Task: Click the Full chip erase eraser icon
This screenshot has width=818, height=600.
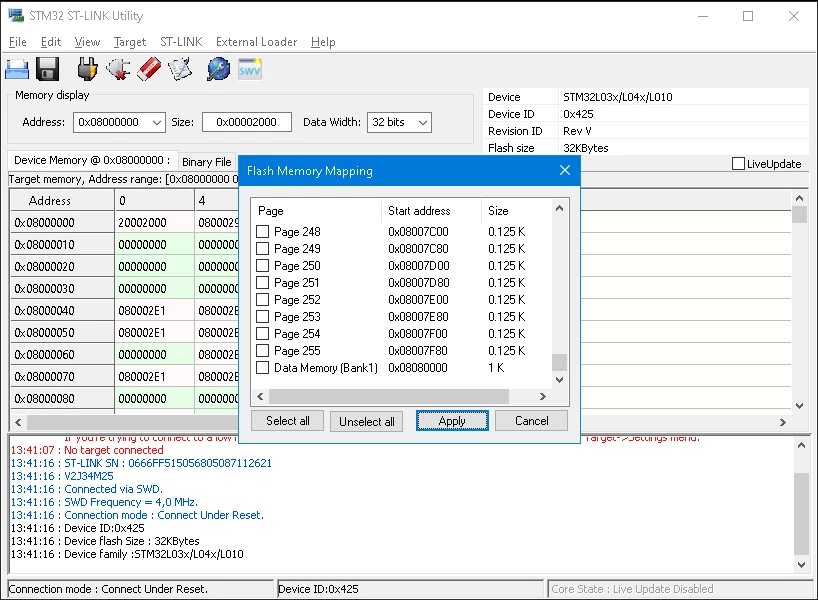Action: 149,69
